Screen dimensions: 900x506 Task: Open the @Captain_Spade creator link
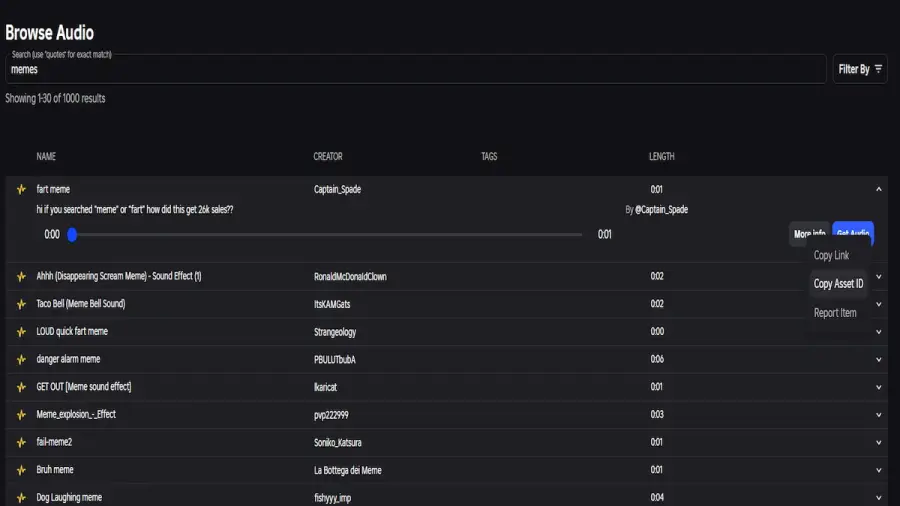click(x=661, y=210)
